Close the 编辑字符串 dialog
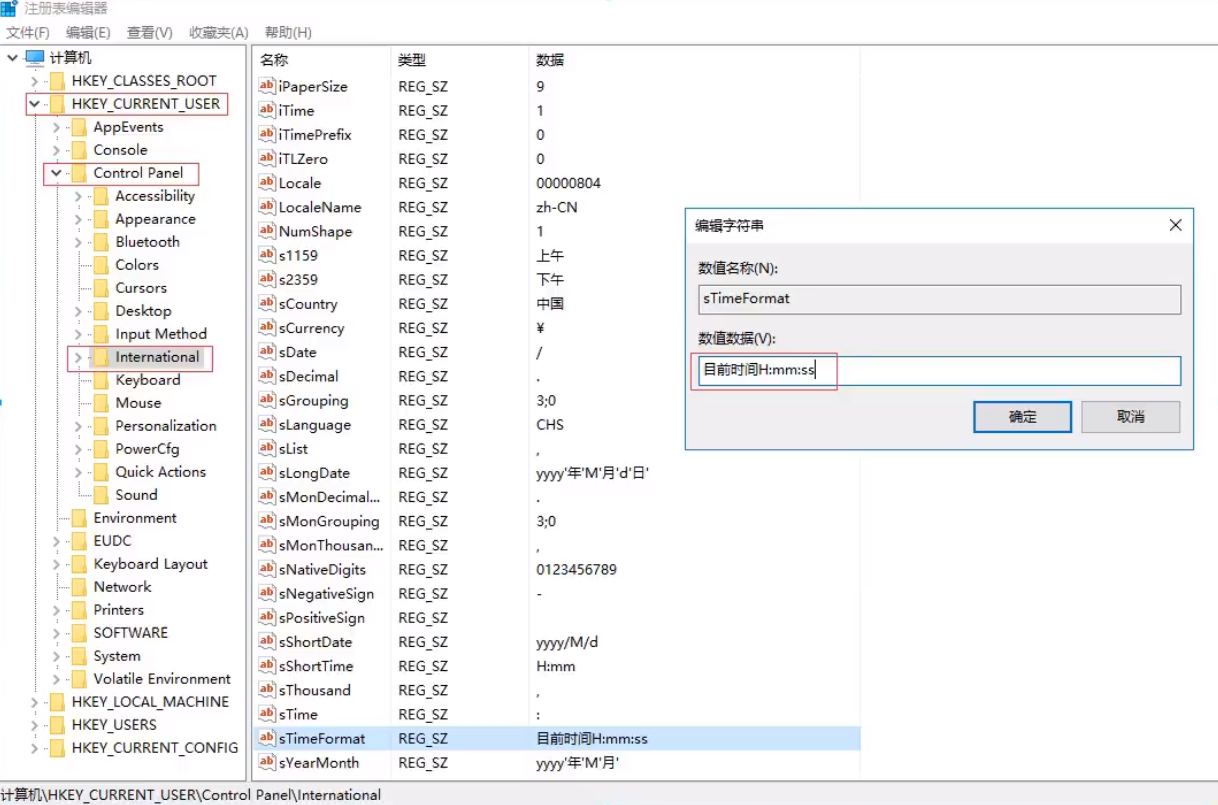Viewport: 1218px width, 805px height. [x=1175, y=226]
